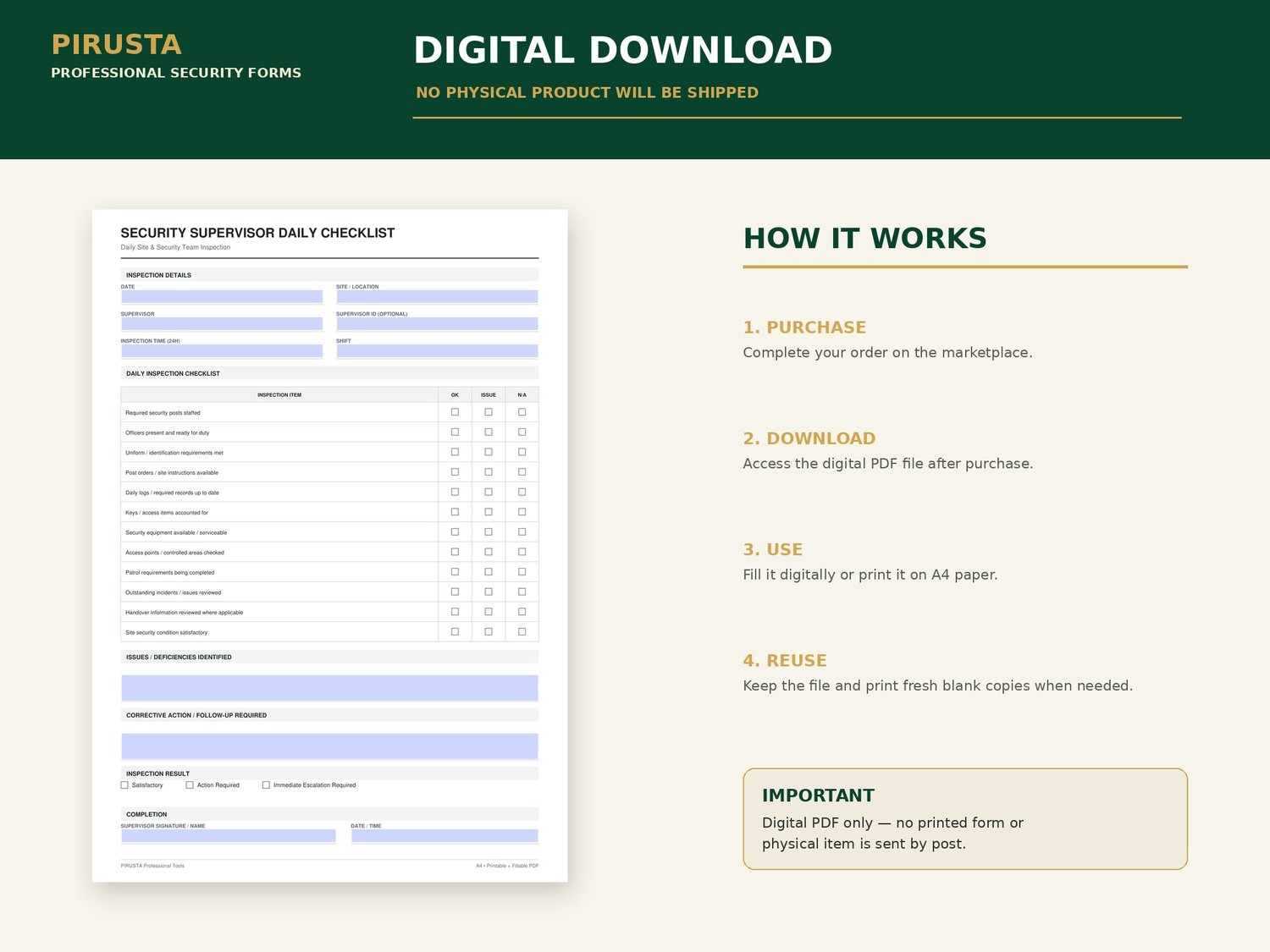Select the Action Required checkbox
Viewport: 1270px width, 952px height.
click(x=190, y=785)
